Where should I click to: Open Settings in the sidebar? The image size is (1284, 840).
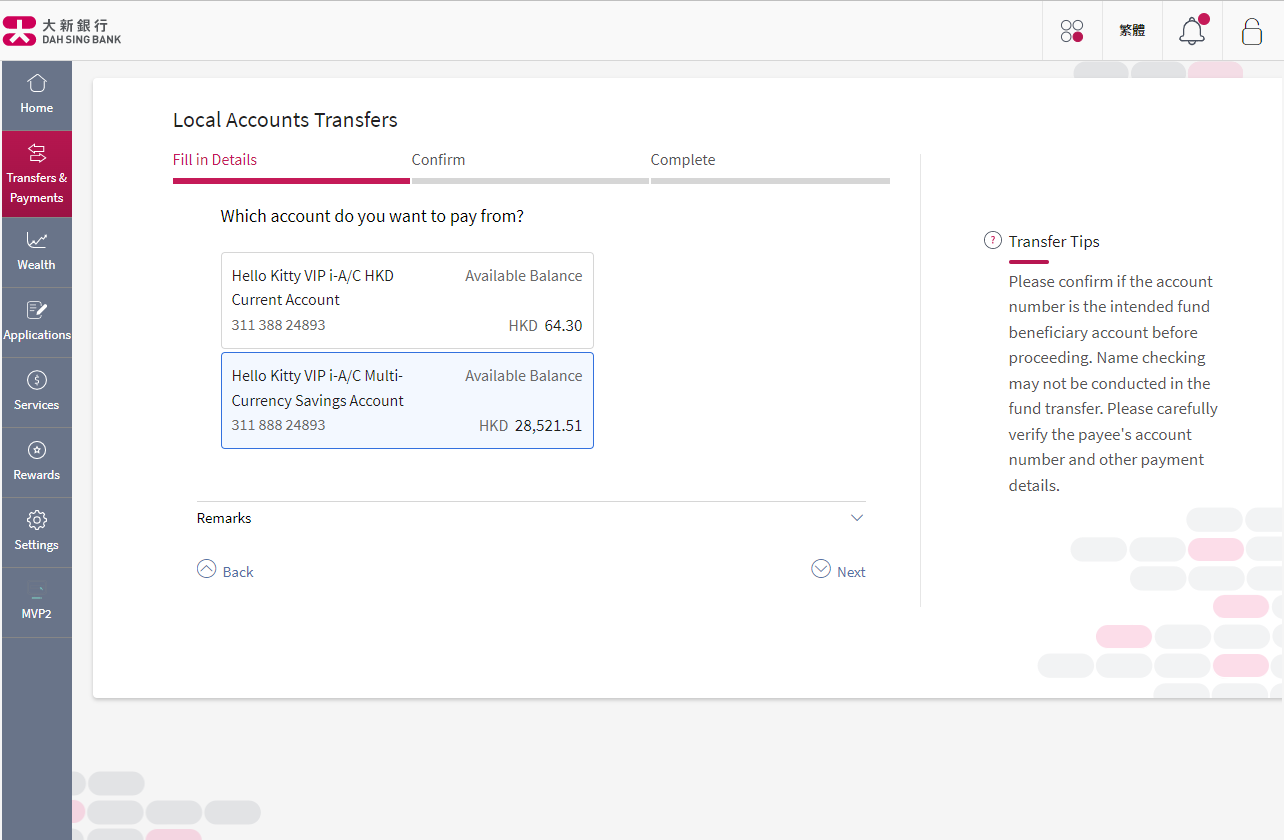pyautogui.click(x=37, y=532)
